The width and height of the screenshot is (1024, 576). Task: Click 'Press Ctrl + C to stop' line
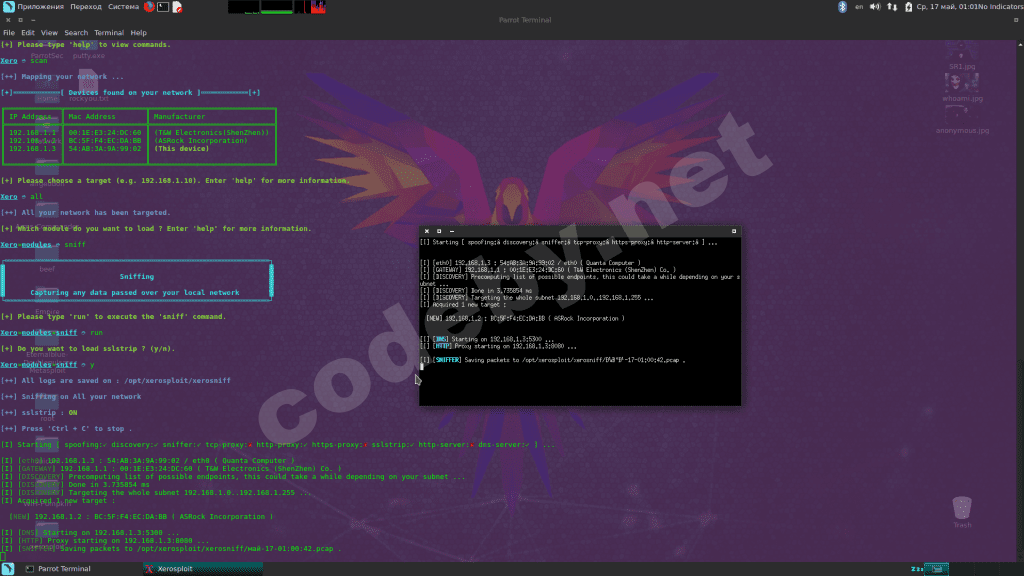pos(67,429)
